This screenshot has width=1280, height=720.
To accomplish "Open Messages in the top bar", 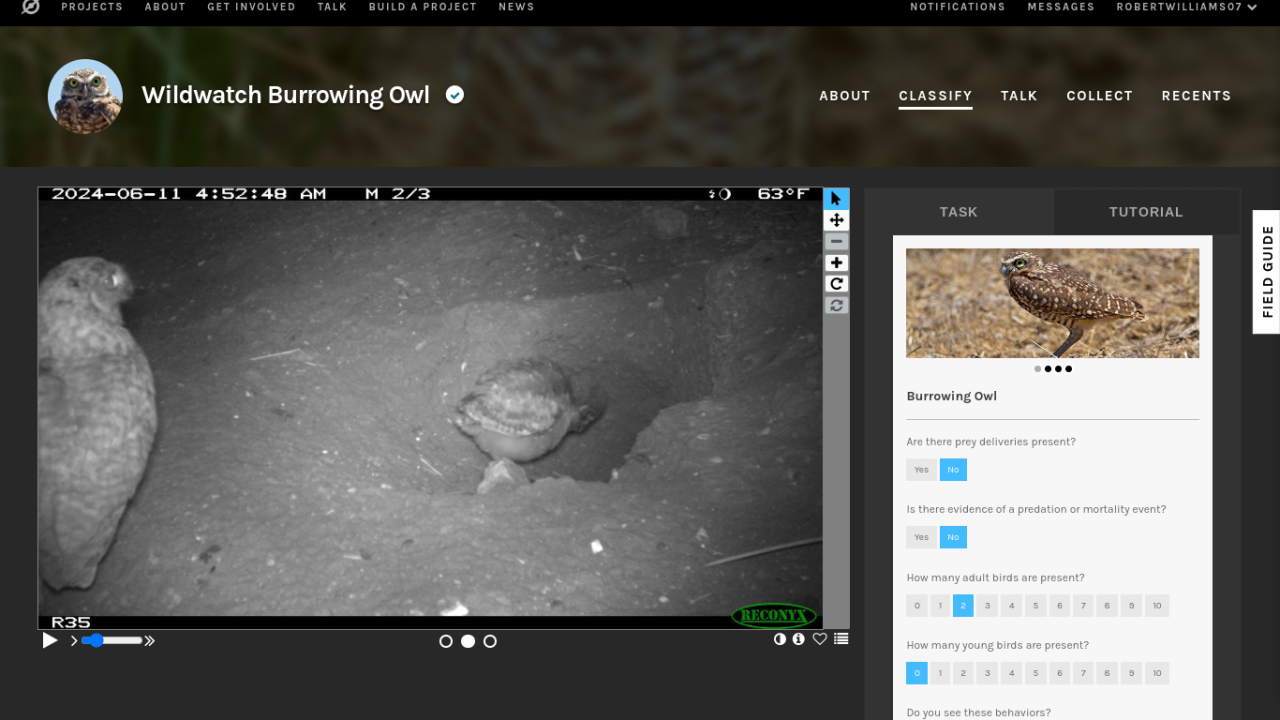I will [1061, 7].
